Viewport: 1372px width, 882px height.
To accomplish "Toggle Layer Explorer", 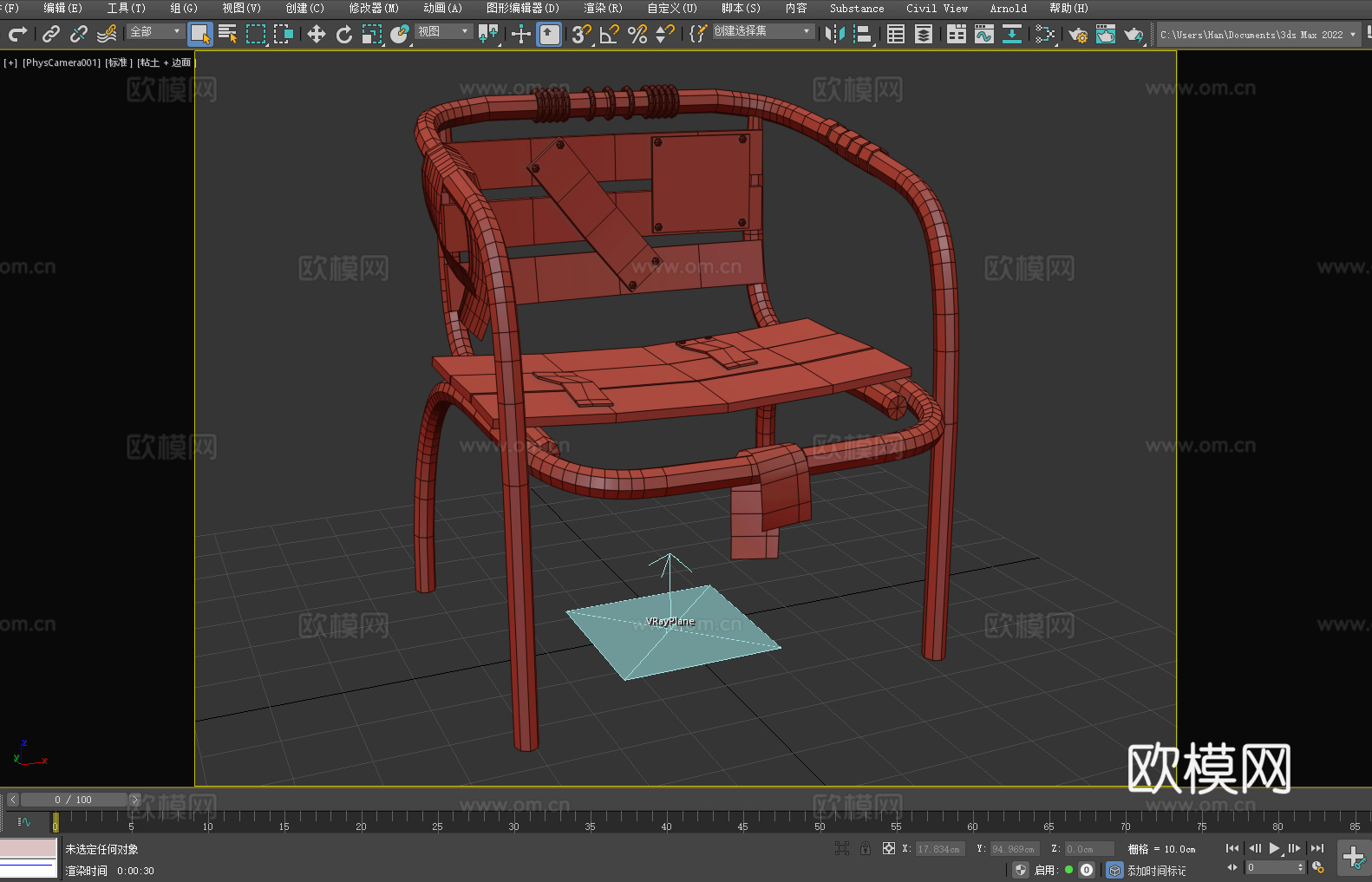I will pos(924,34).
